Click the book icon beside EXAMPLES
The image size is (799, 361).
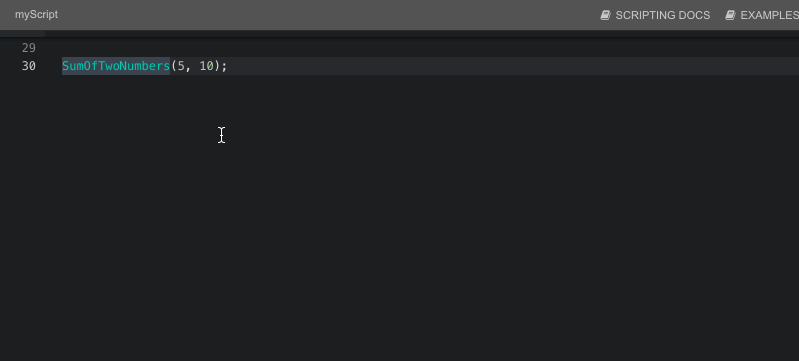pyautogui.click(x=730, y=15)
